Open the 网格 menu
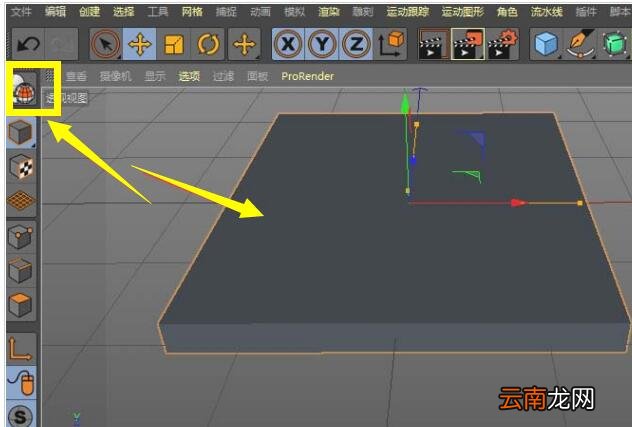The width and height of the screenshot is (632, 427). pyautogui.click(x=192, y=12)
